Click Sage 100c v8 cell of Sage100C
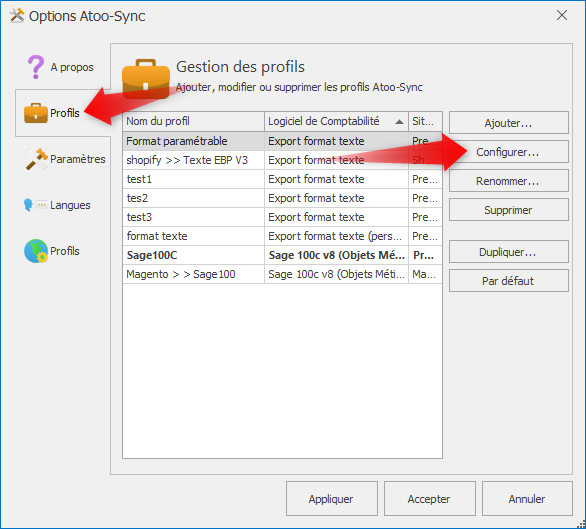 click(336, 255)
